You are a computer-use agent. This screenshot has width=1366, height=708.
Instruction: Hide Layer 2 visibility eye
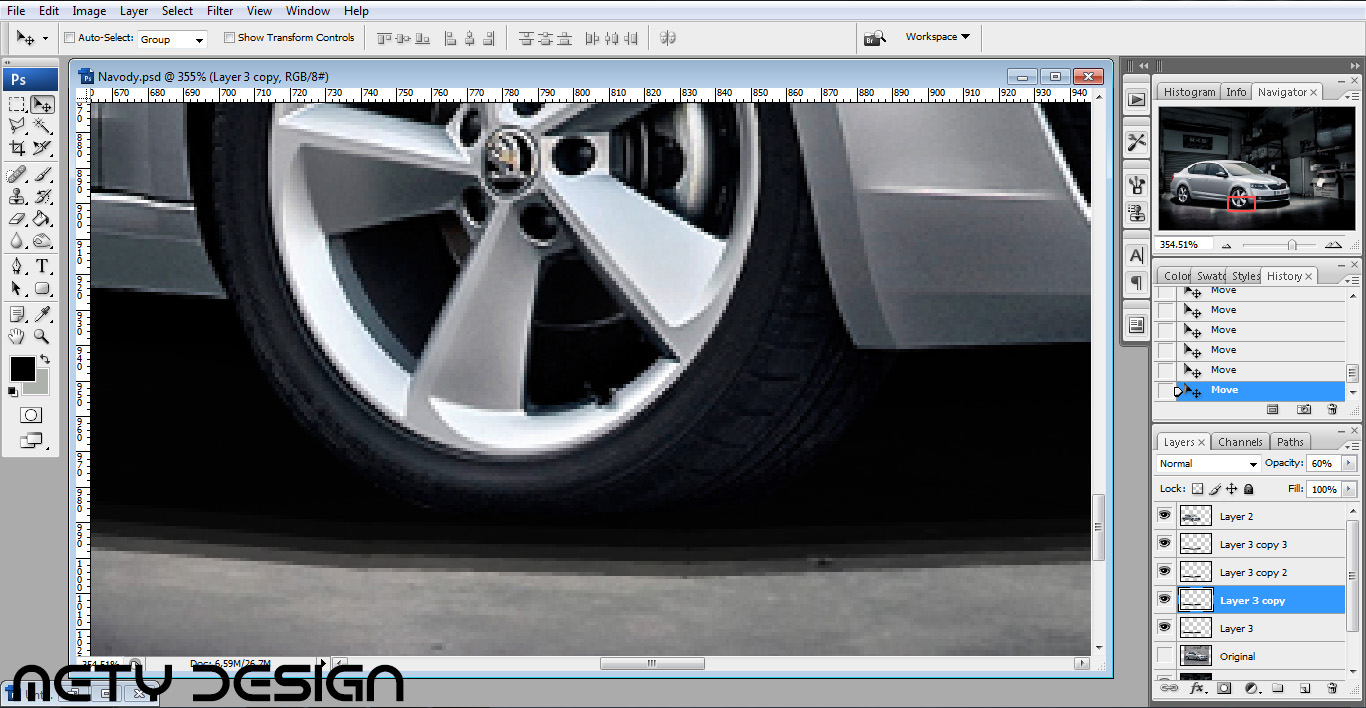click(x=1164, y=516)
